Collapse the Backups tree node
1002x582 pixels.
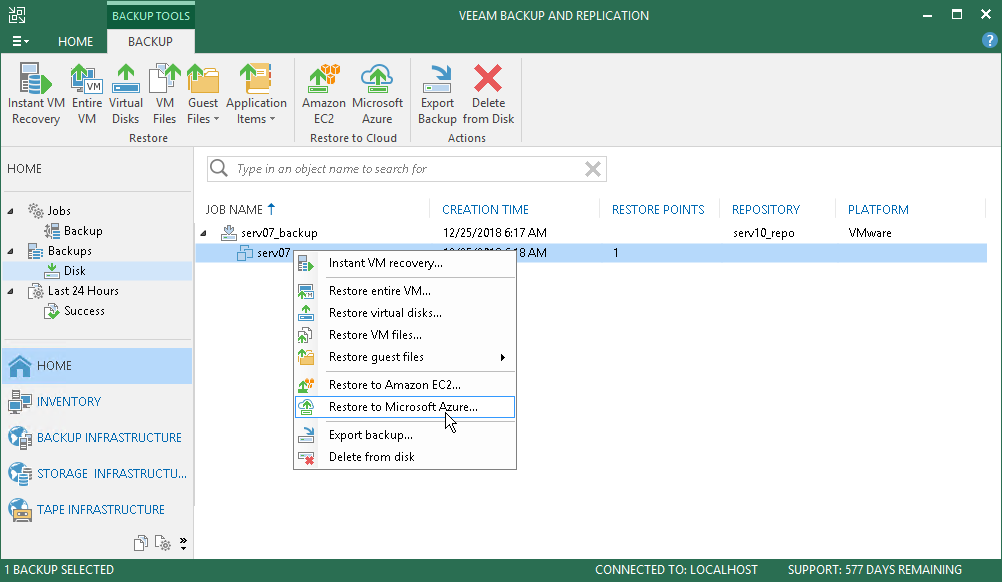point(11,251)
